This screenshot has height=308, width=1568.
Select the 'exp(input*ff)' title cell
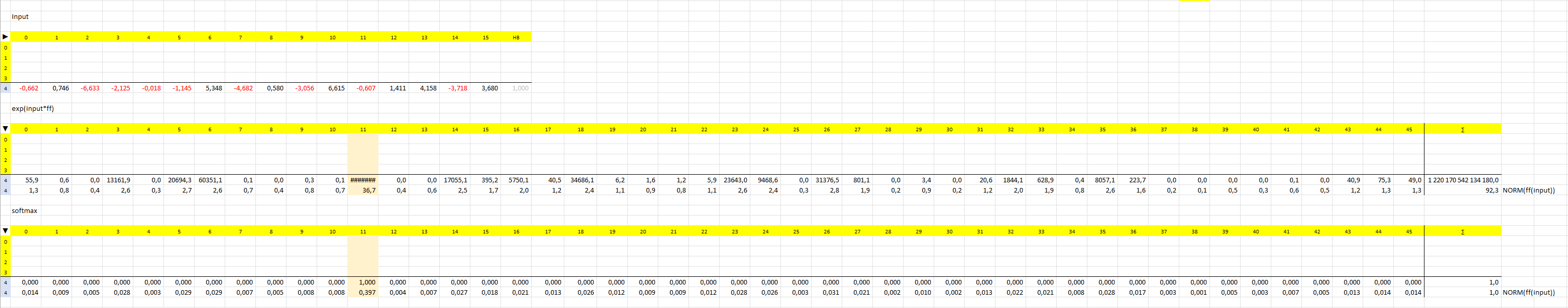click(33, 108)
